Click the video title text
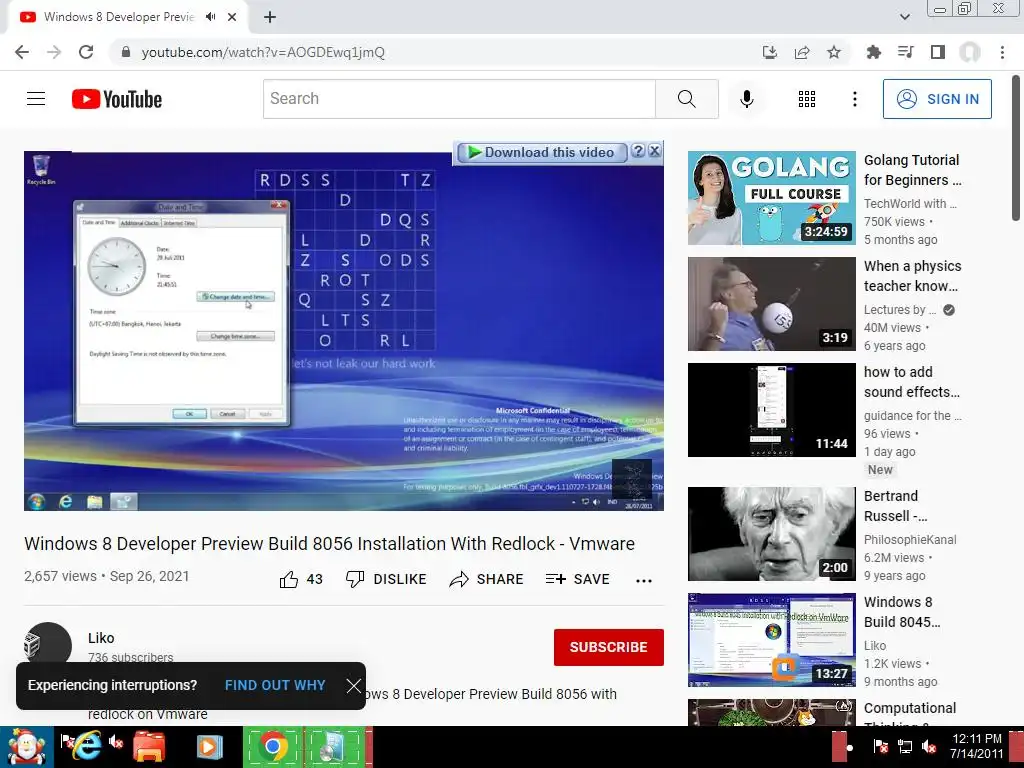The image size is (1024, 768). (x=329, y=543)
